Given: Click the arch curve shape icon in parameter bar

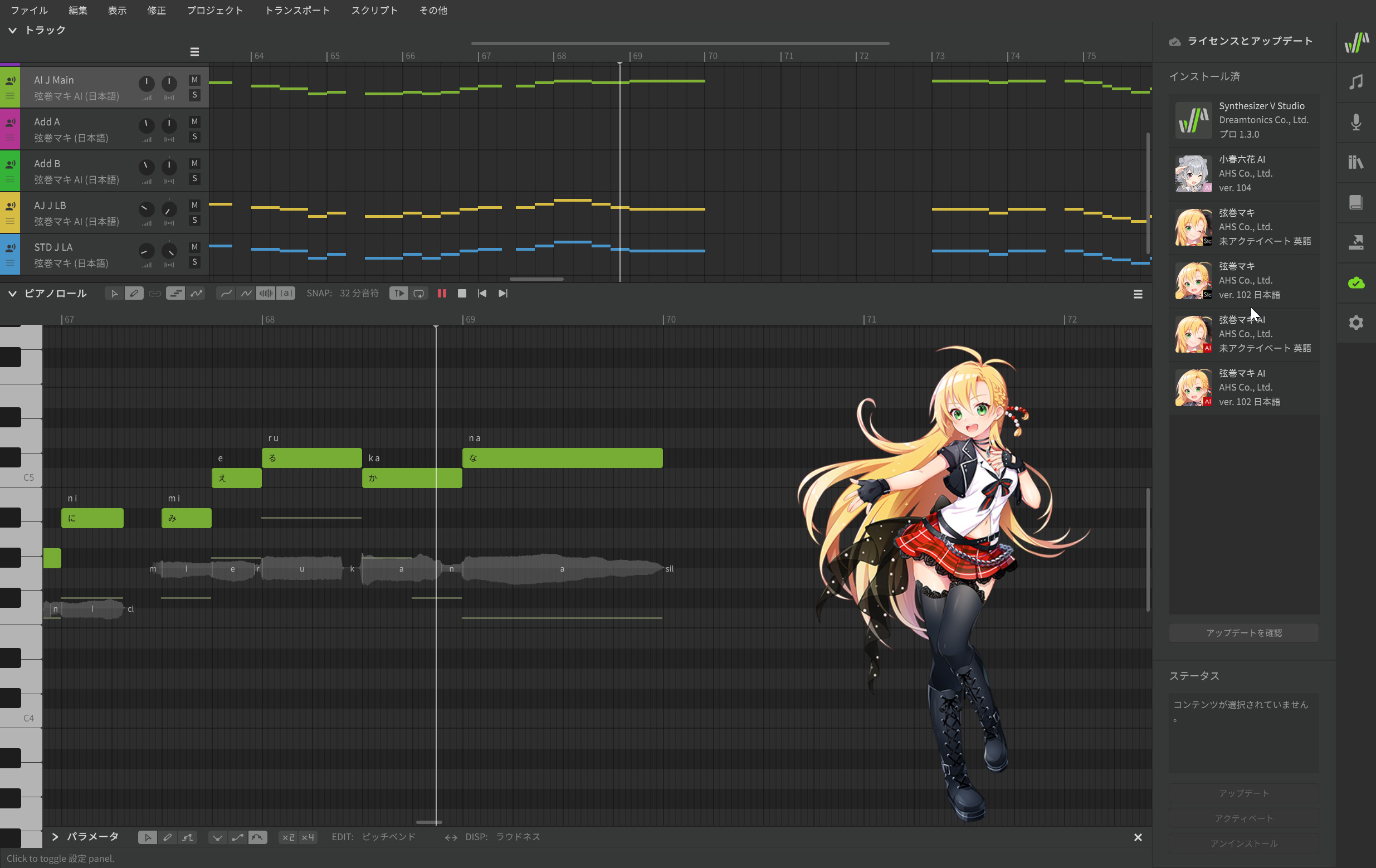Looking at the screenshot, I should [x=258, y=837].
